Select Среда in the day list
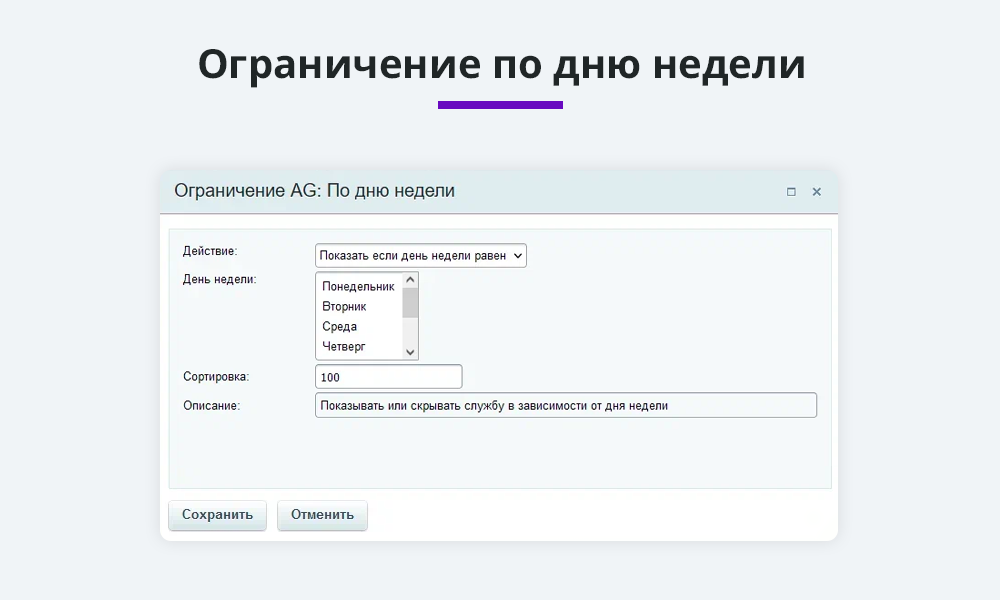The height and width of the screenshot is (600, 1000). [340, 326]
